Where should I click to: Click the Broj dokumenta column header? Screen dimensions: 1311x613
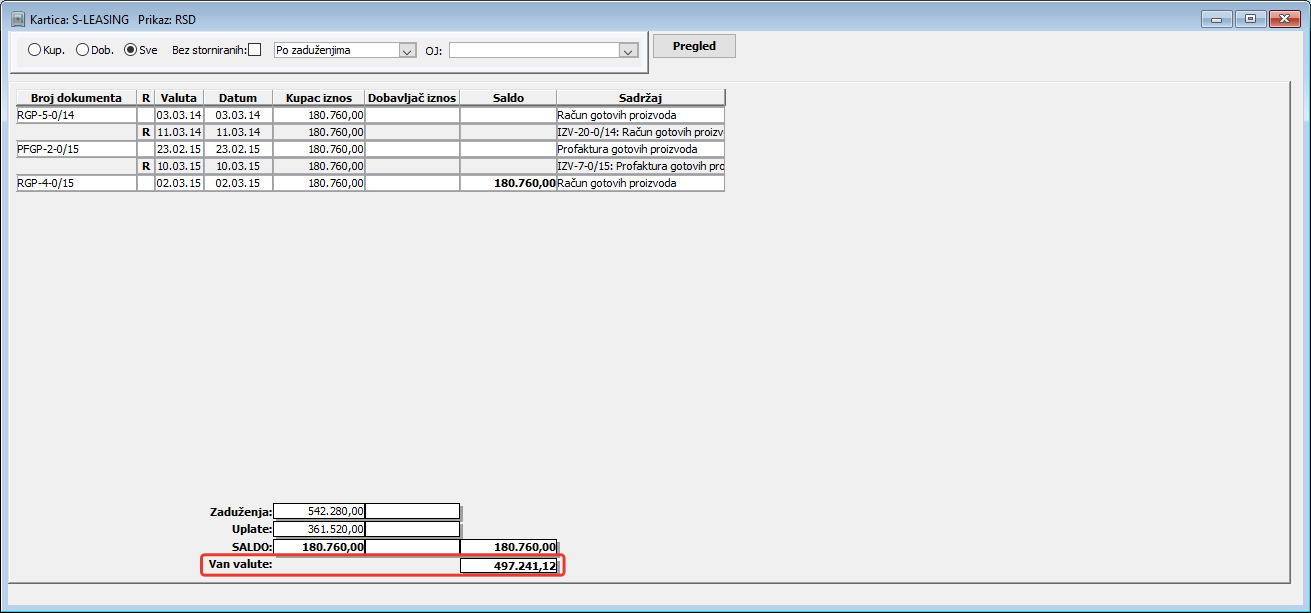tap(77, 98)
